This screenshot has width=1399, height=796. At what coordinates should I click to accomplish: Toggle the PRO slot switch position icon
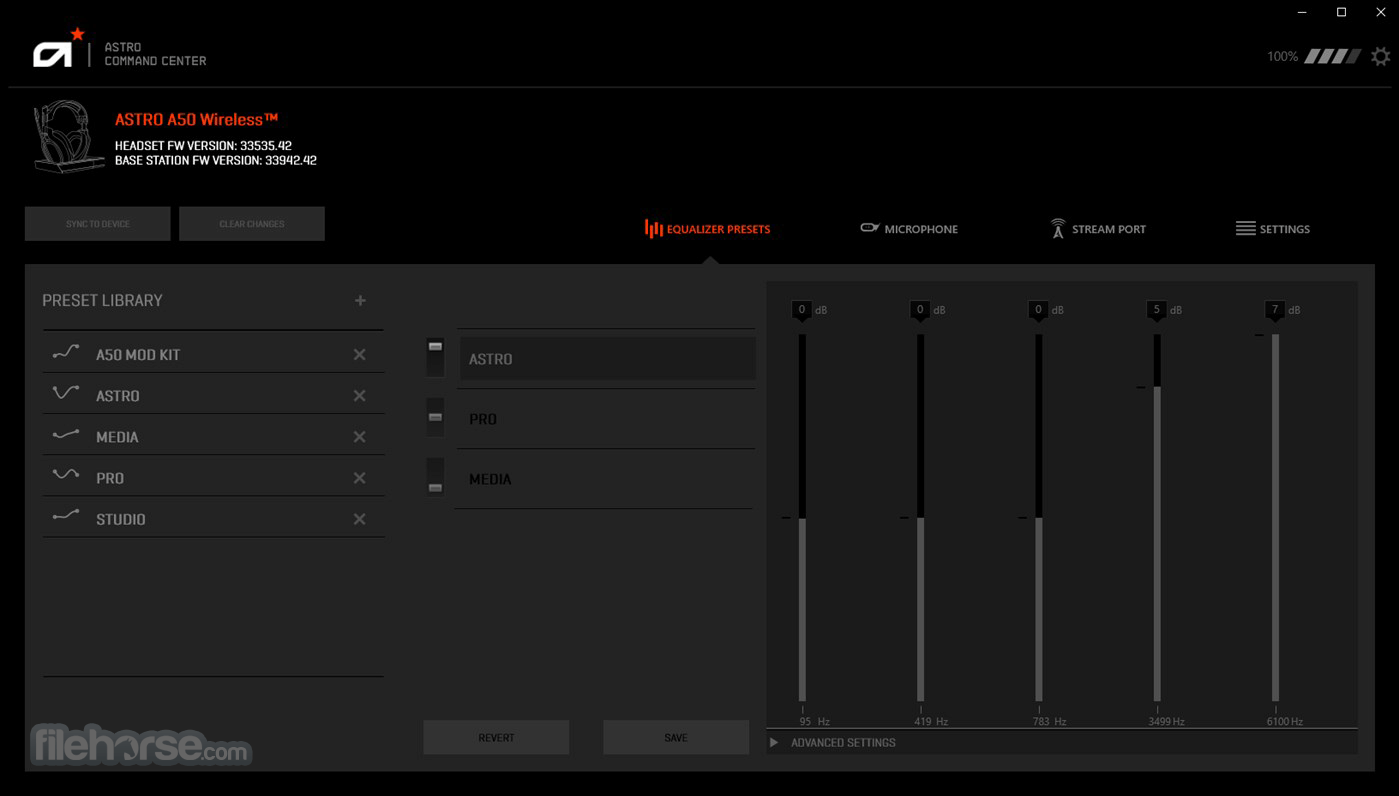point(435,417)
